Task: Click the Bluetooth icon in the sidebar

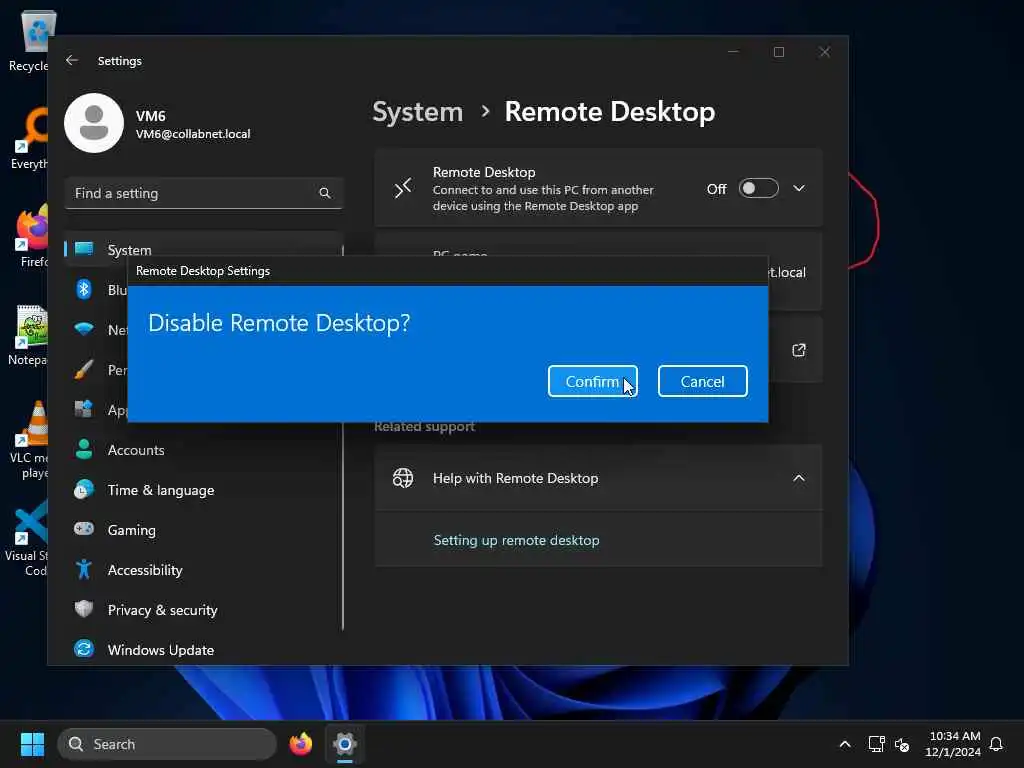Action: pyautogui.click(x=84, y=289)
